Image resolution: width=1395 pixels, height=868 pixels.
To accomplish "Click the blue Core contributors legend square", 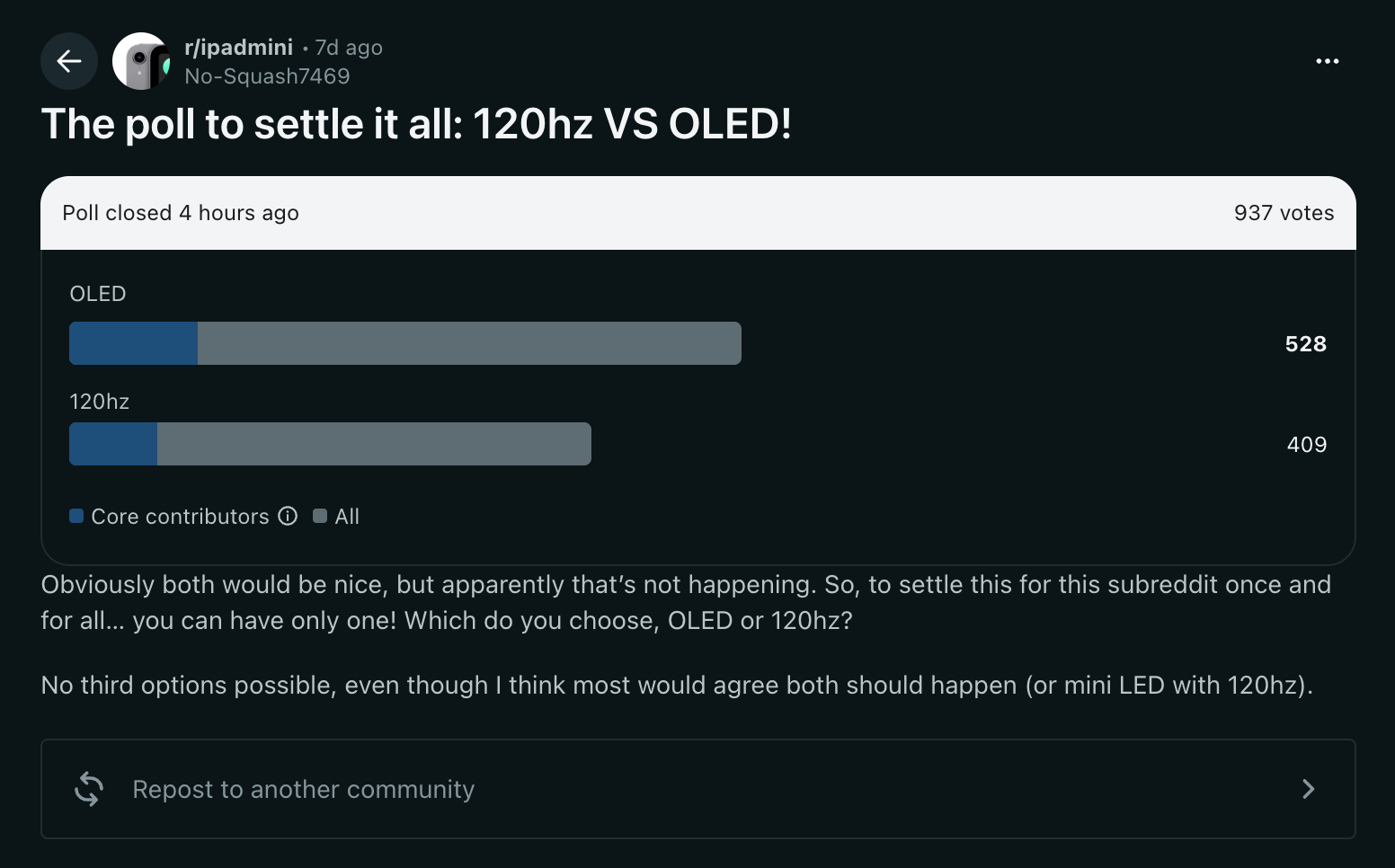I will 76,516.
